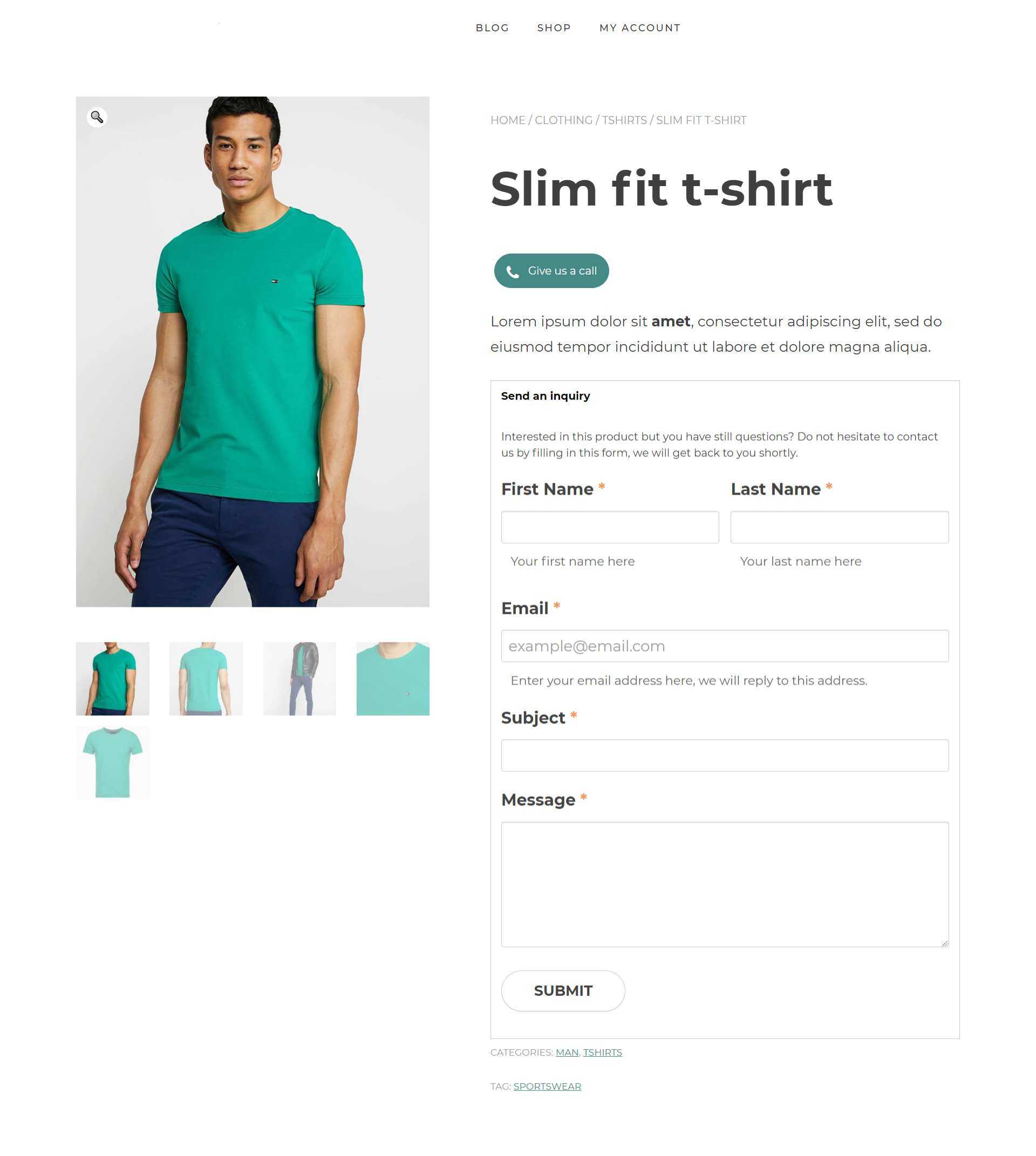Open the Blog menu item
Image resolution: width=1036 pixels, height=1156 pixels.
tap(493, 28)
